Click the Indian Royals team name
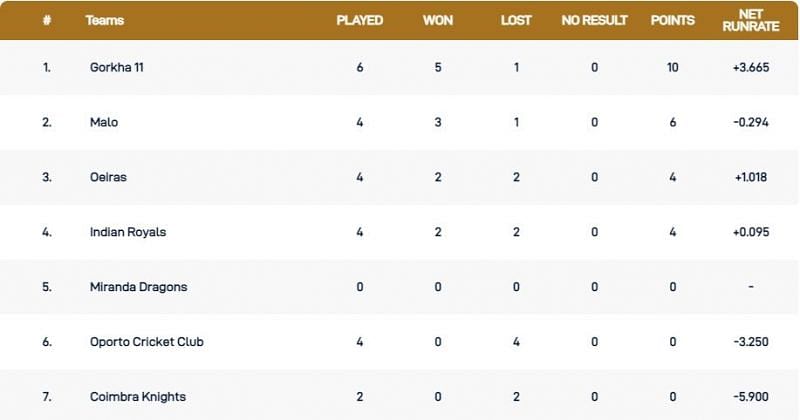This screenshot has height=420, width=800. pyautogui.click(x=128, y=232)
